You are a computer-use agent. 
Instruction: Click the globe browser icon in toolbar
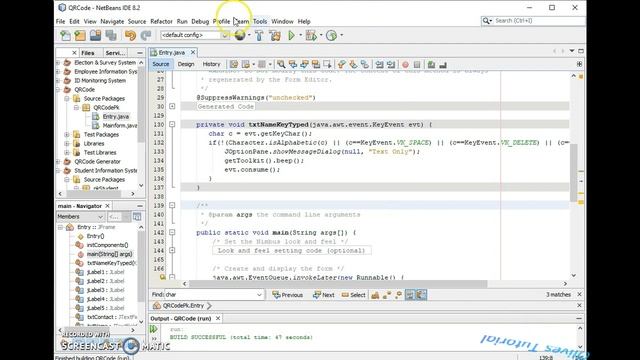tap(240, 36)
